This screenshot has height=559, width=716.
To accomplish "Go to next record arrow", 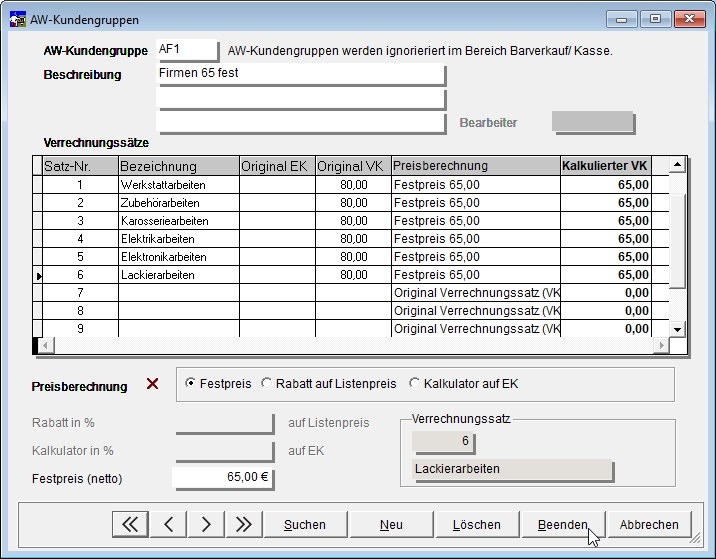I will 206,524.
